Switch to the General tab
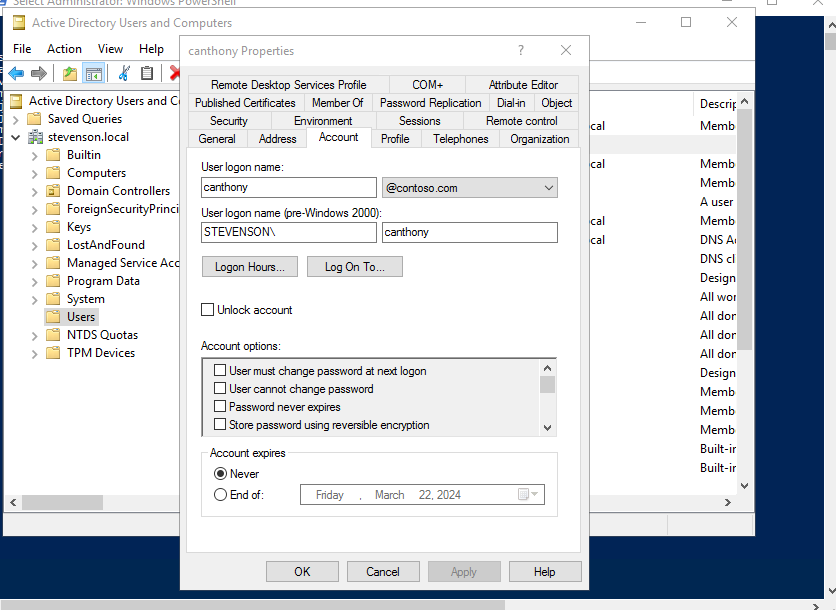836x610 pixels. [x=217, y=139]
